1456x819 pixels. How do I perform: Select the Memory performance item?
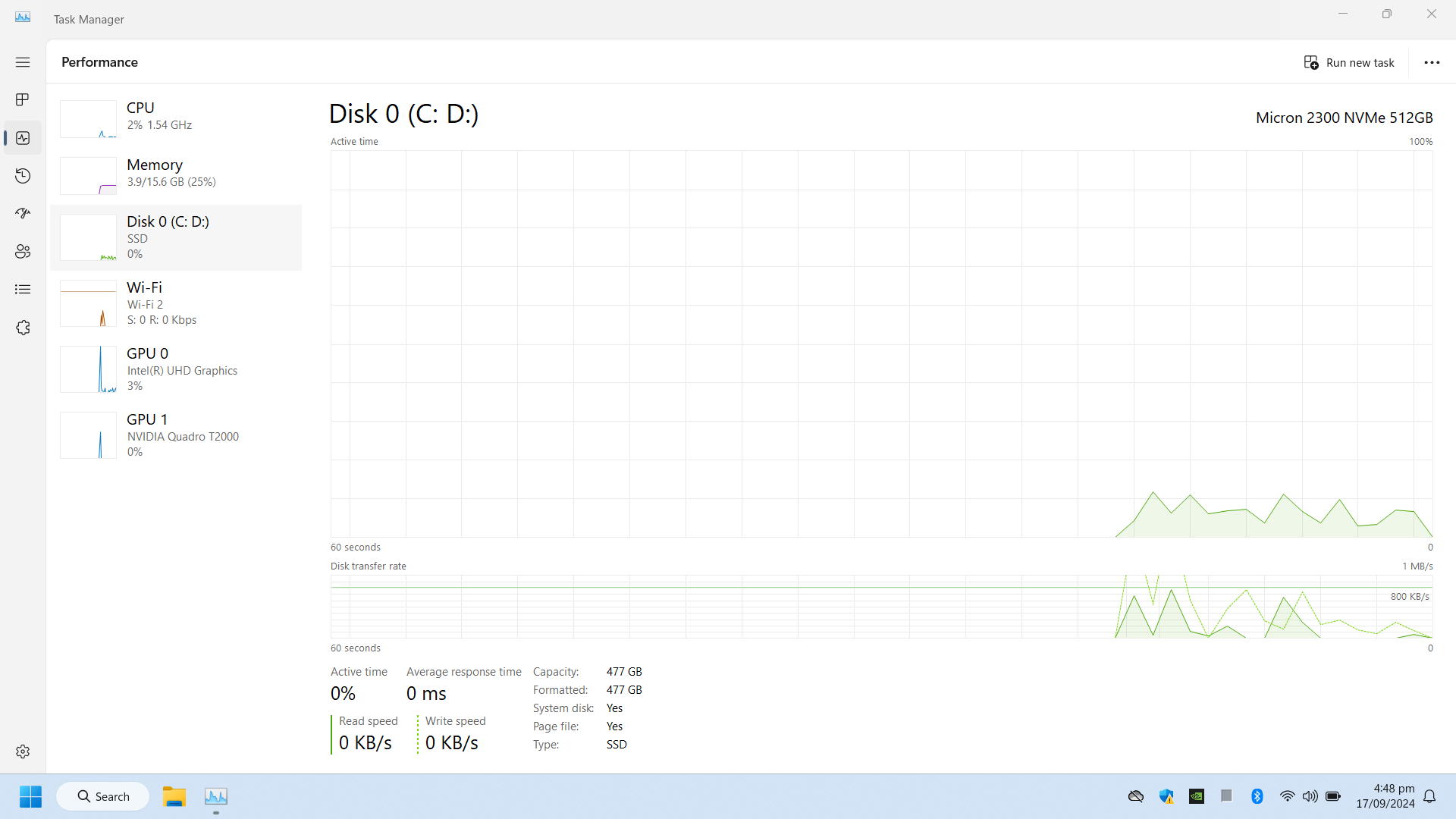tap(176, 174)
